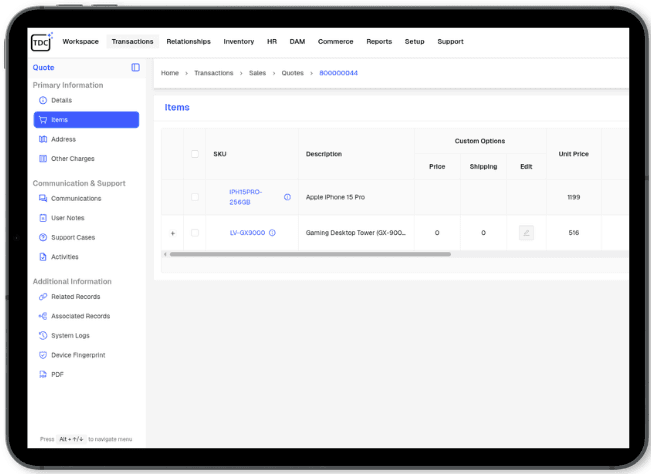
Task: Open the Inventory menu
Action: pyautogui.click(x=239, y=42)
